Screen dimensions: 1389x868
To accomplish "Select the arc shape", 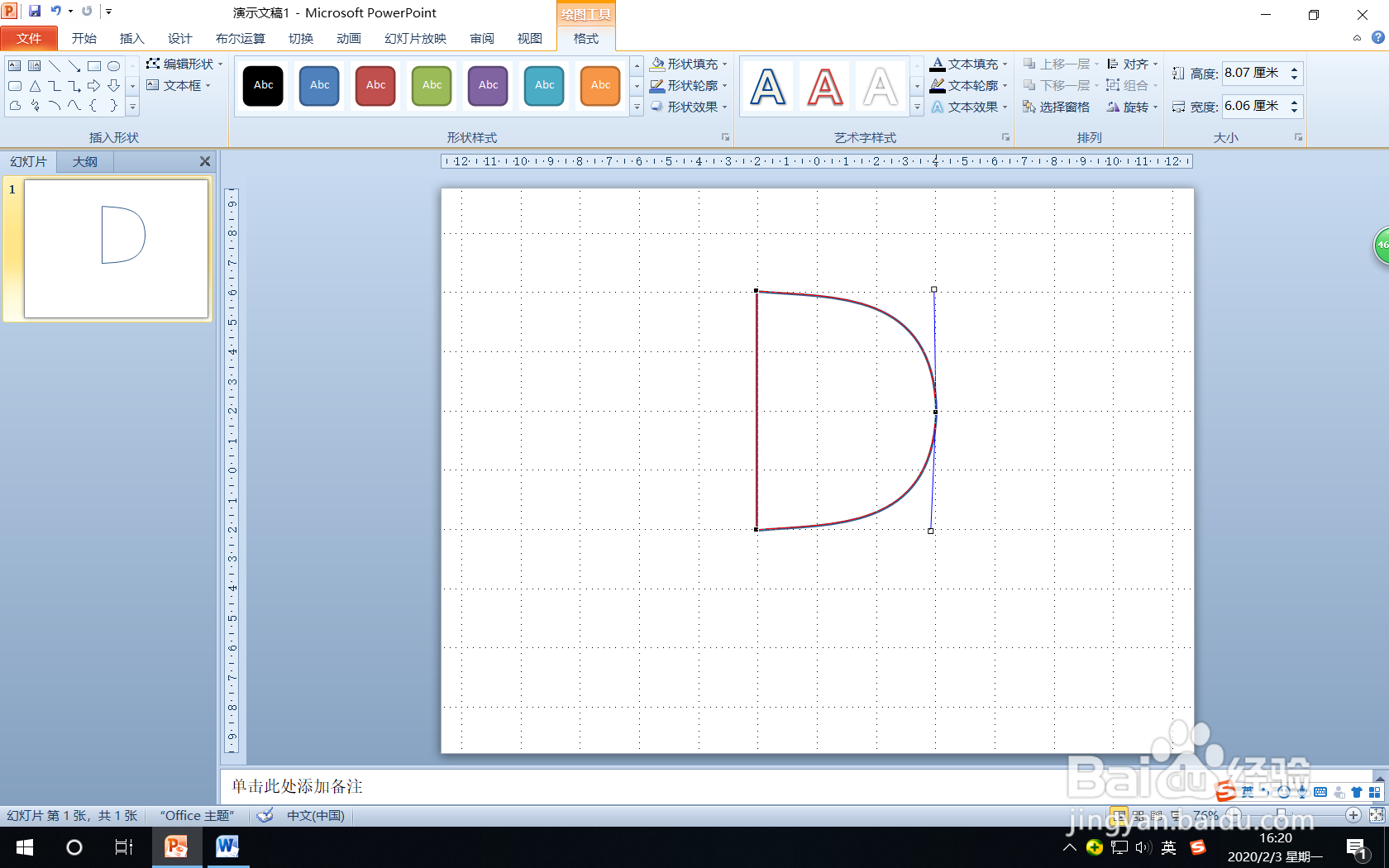I will [x=55, y=106].
